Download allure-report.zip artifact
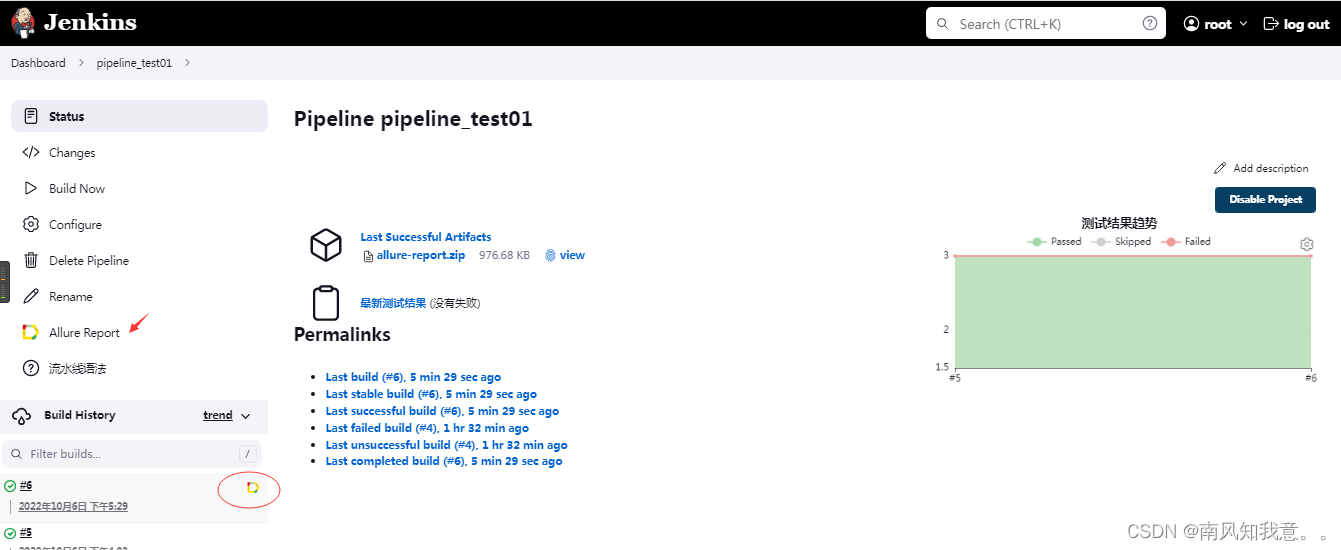1341x550 pixels. pos(420,255)
